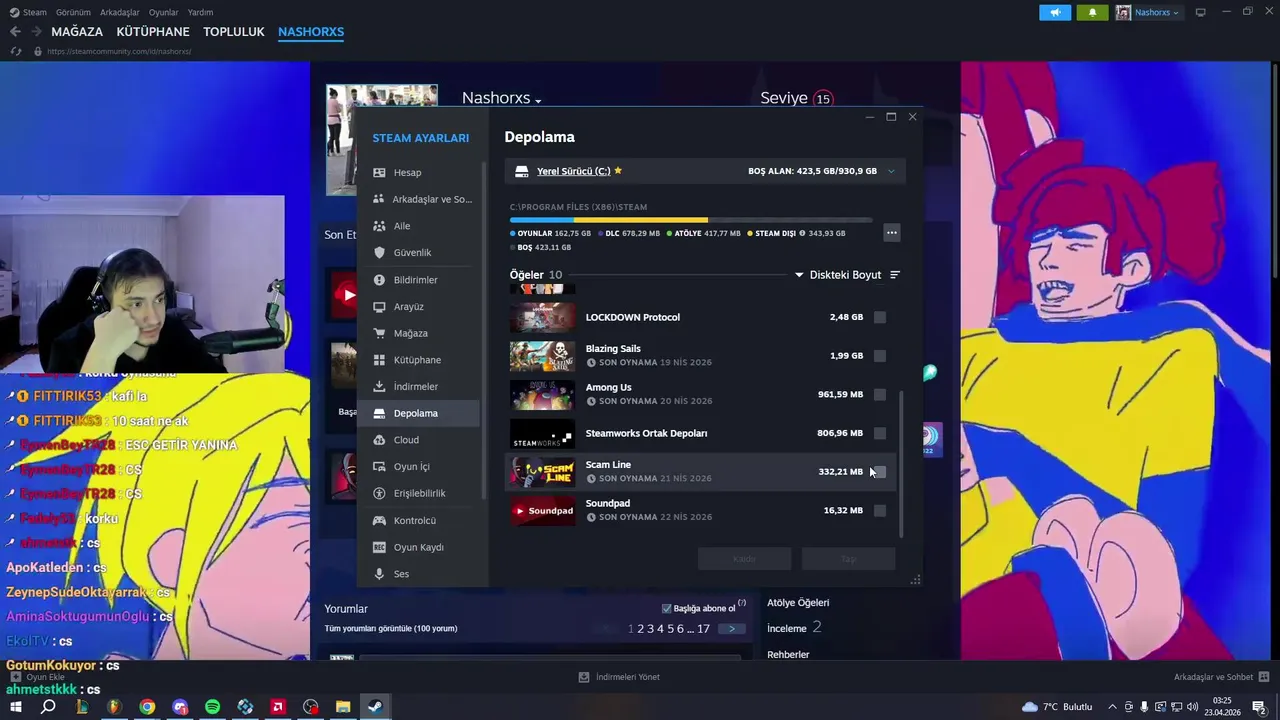Open the Nashorxs account menu at top right
Image resolution: width=1280 pixels, height=720 pixels.
(1148, 12)
